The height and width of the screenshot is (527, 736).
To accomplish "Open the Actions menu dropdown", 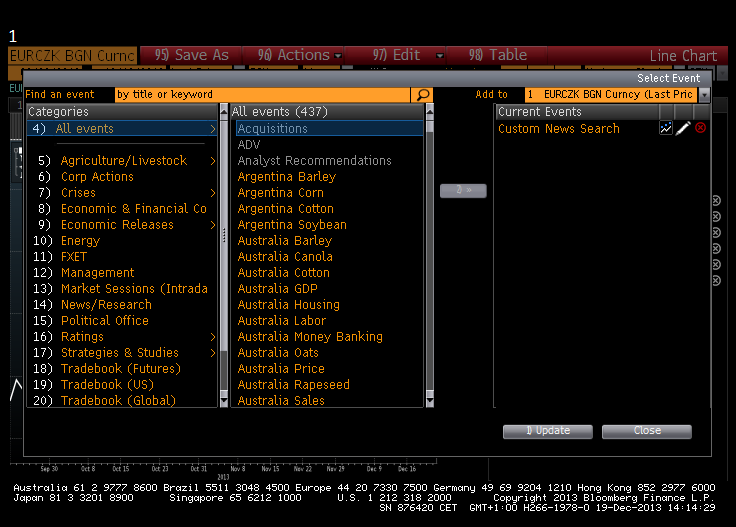I will click(337, 55).
